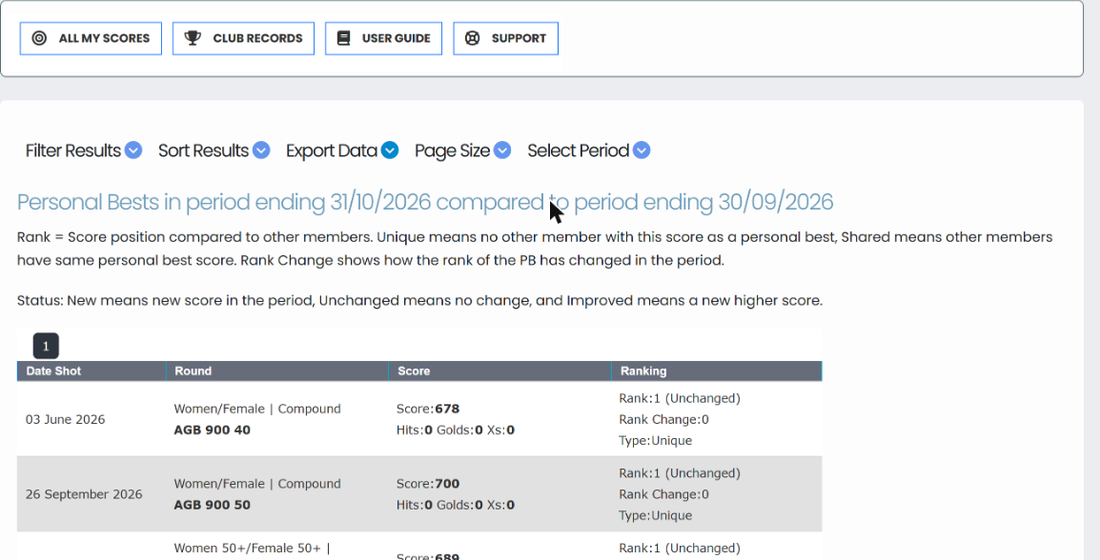The image size is (1100, 560).
Task: Click the Date Shot column header
Action: pos(91,371)
